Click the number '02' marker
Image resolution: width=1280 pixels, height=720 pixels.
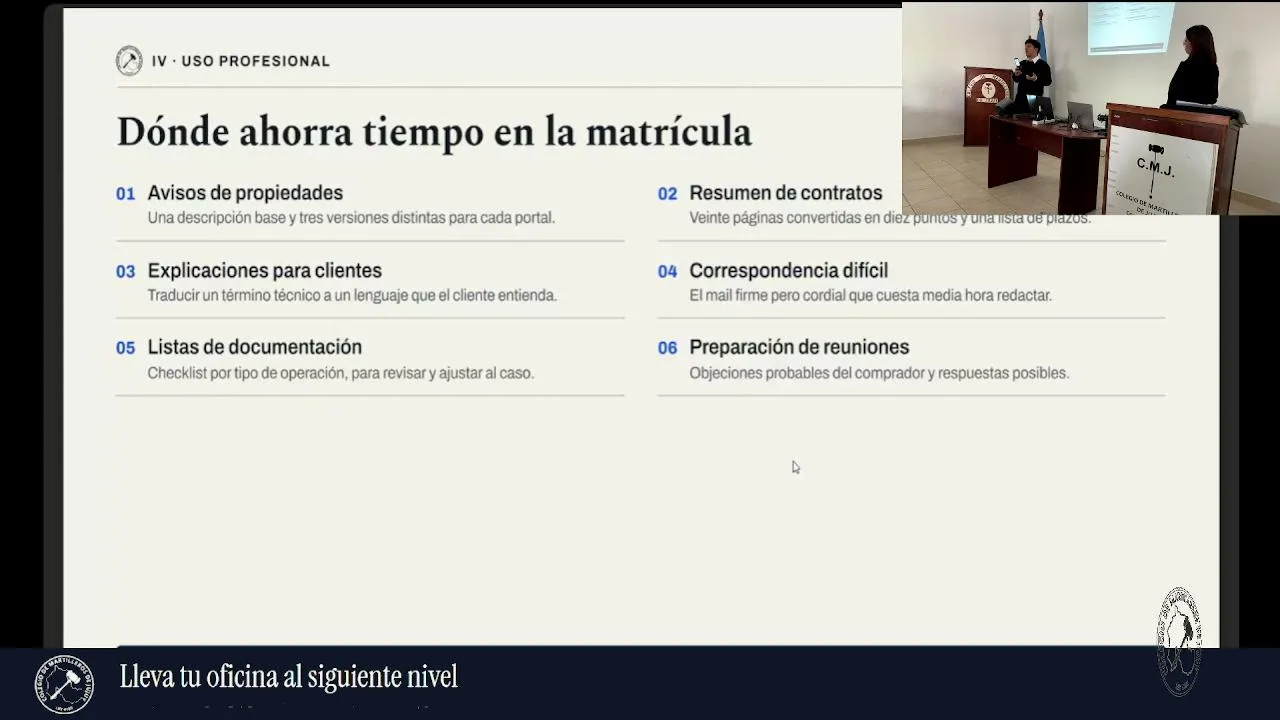(x=667, y=194)
